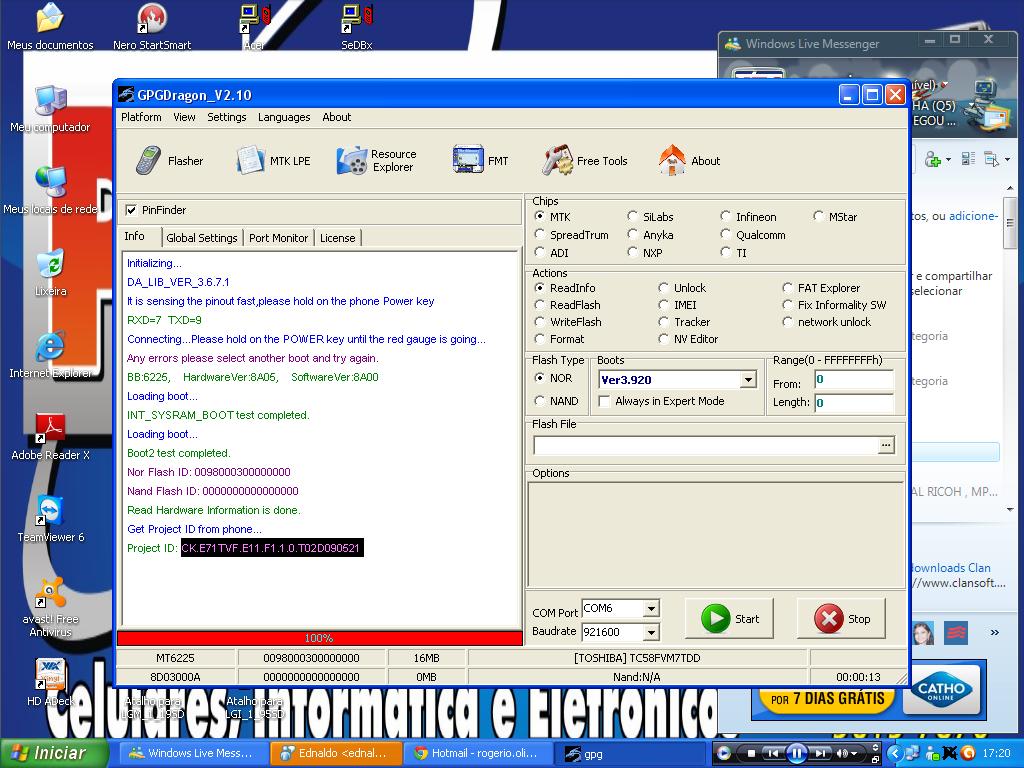The image size is (1024, 768).
Task: Click the red 100% progress bar
Action: tap(319, 638)
